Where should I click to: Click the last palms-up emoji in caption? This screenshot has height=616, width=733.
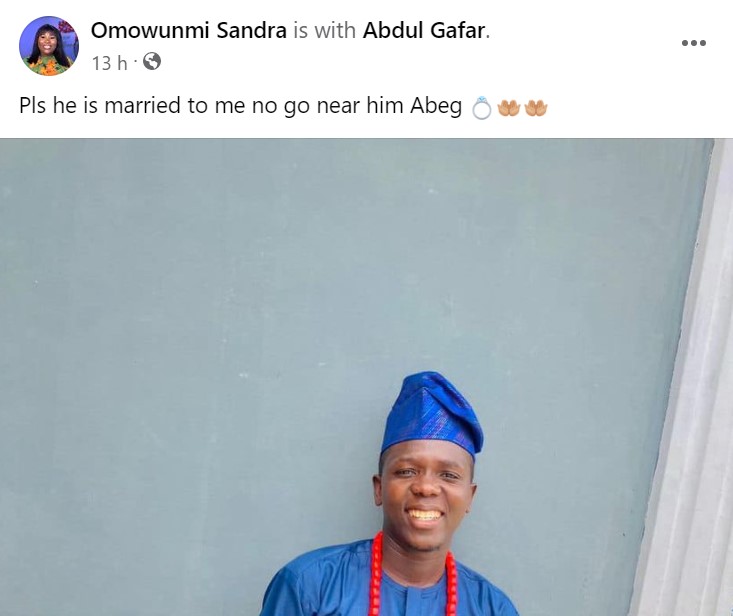pyautogui.click(x=536, y=106)
